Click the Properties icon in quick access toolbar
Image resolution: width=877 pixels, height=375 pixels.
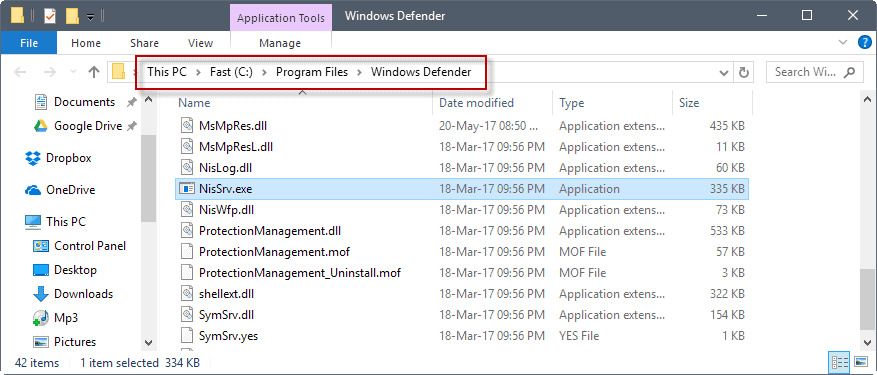[x=49, y=16]
